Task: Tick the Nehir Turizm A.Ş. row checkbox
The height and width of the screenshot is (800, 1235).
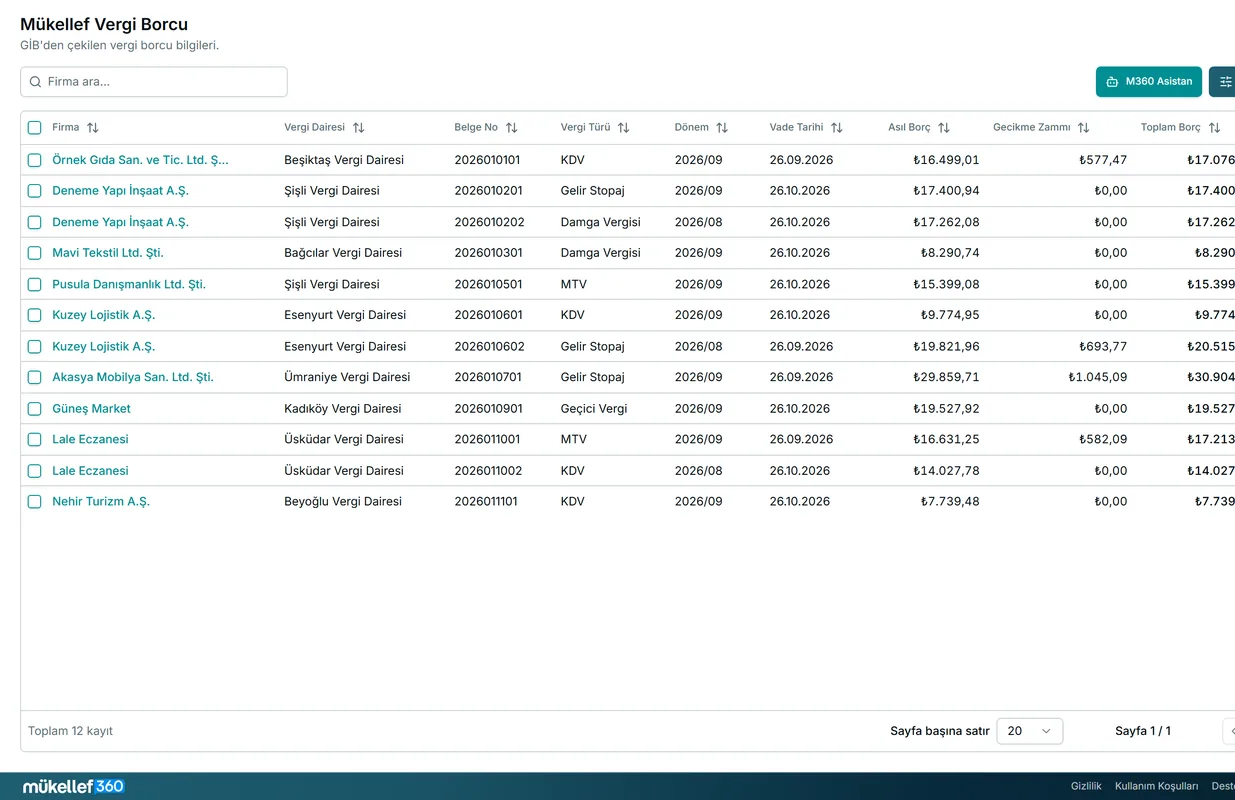Action: [35, 502]
